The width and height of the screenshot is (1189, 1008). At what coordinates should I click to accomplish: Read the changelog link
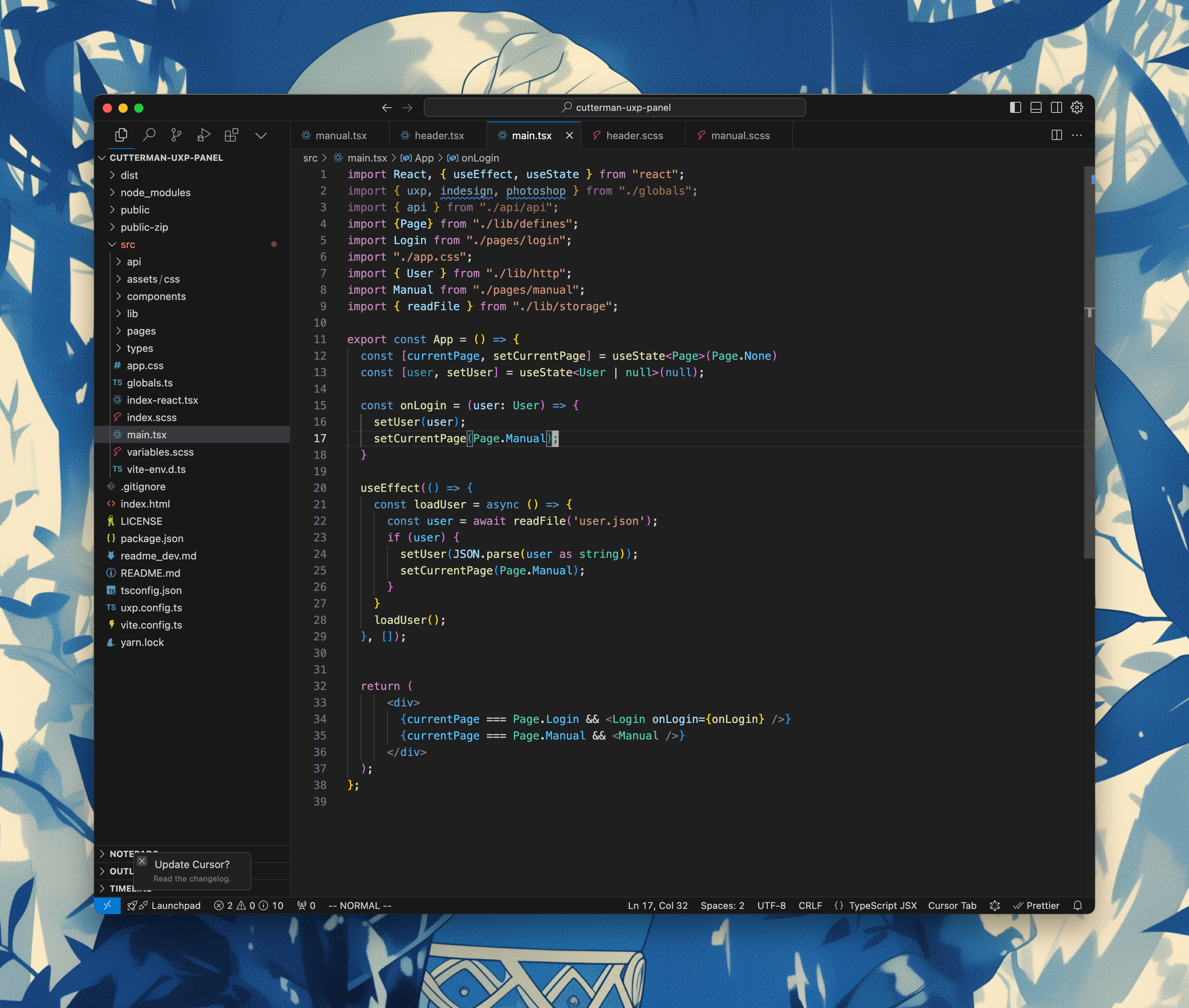[x=192, y=879]
